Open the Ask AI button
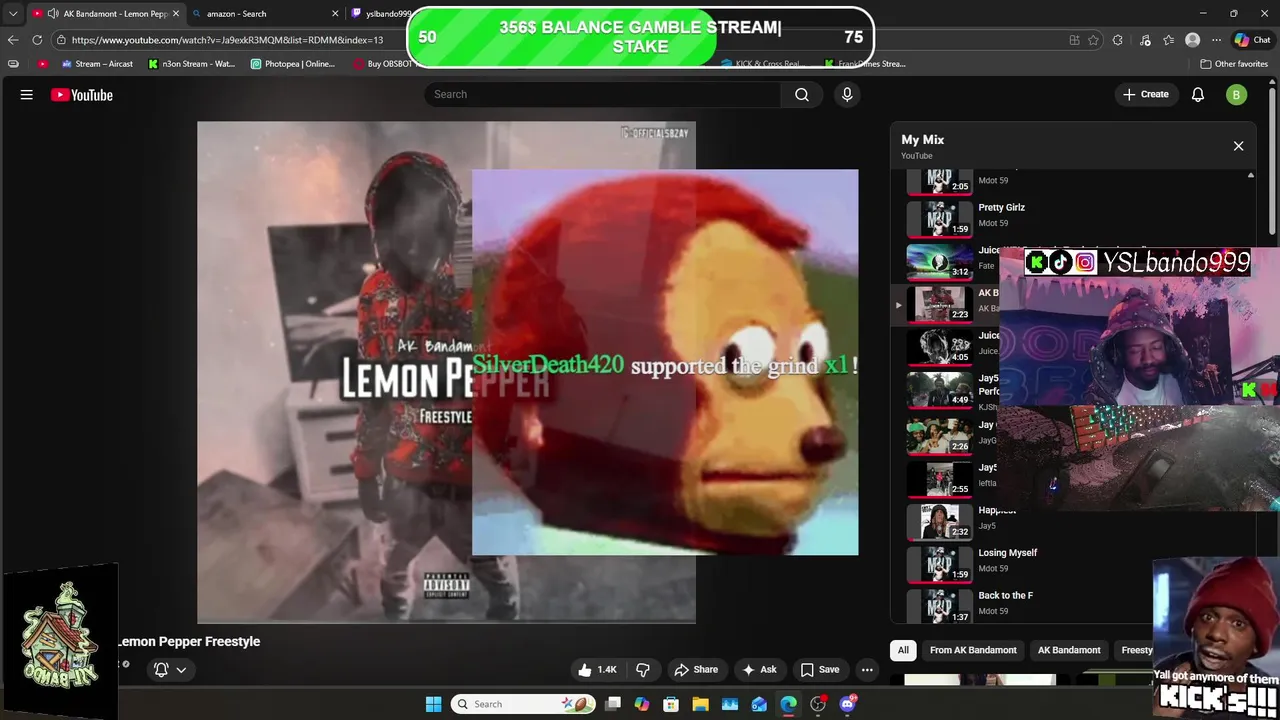Screen dimensions: 1280x720 tap(759, 669)
